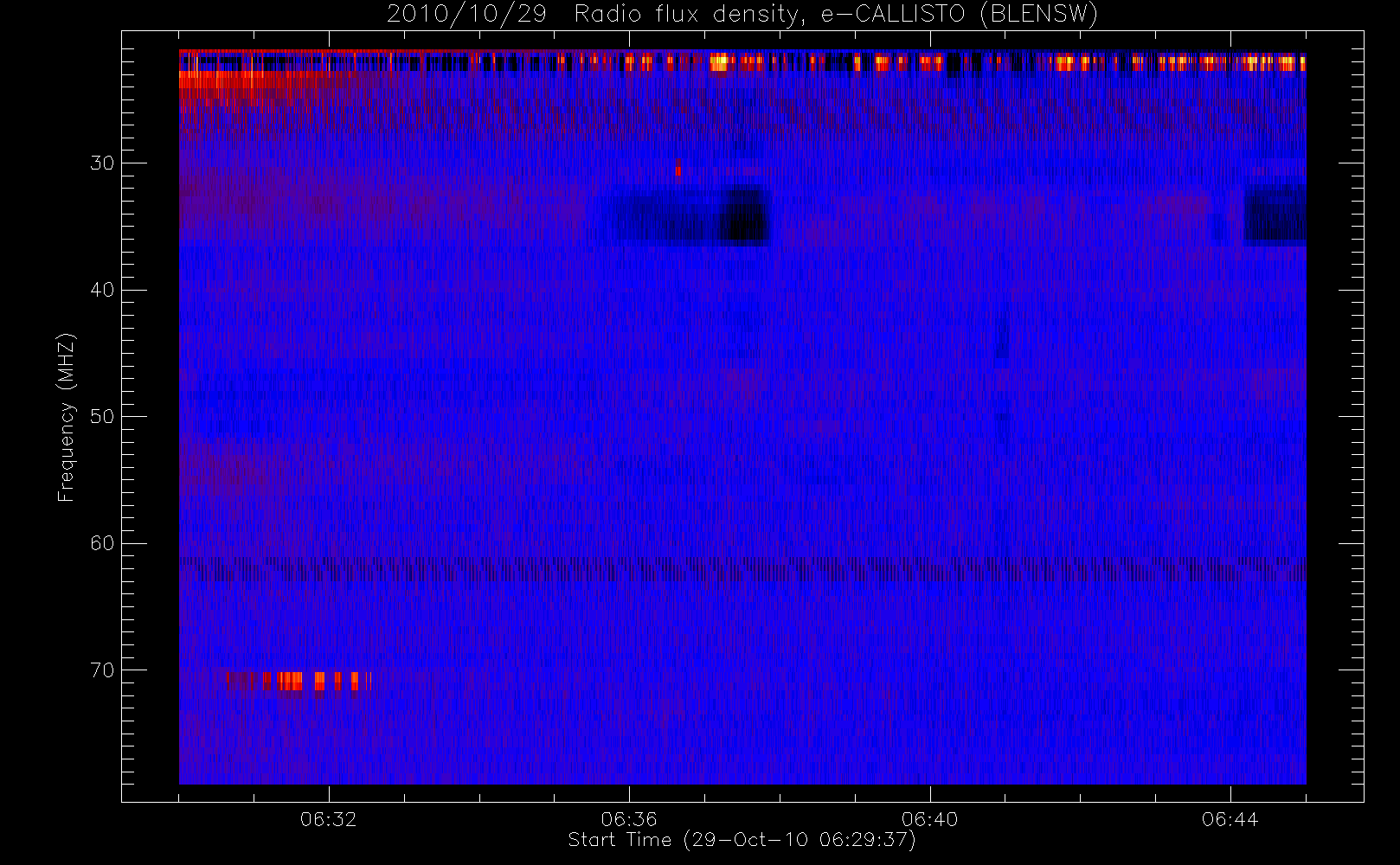Click the plot title 'Radio flux density, e-CALLISTO (BLENSW)'
The height and width of the screenshot is (865, 1400).
click(x=836, y=15)
